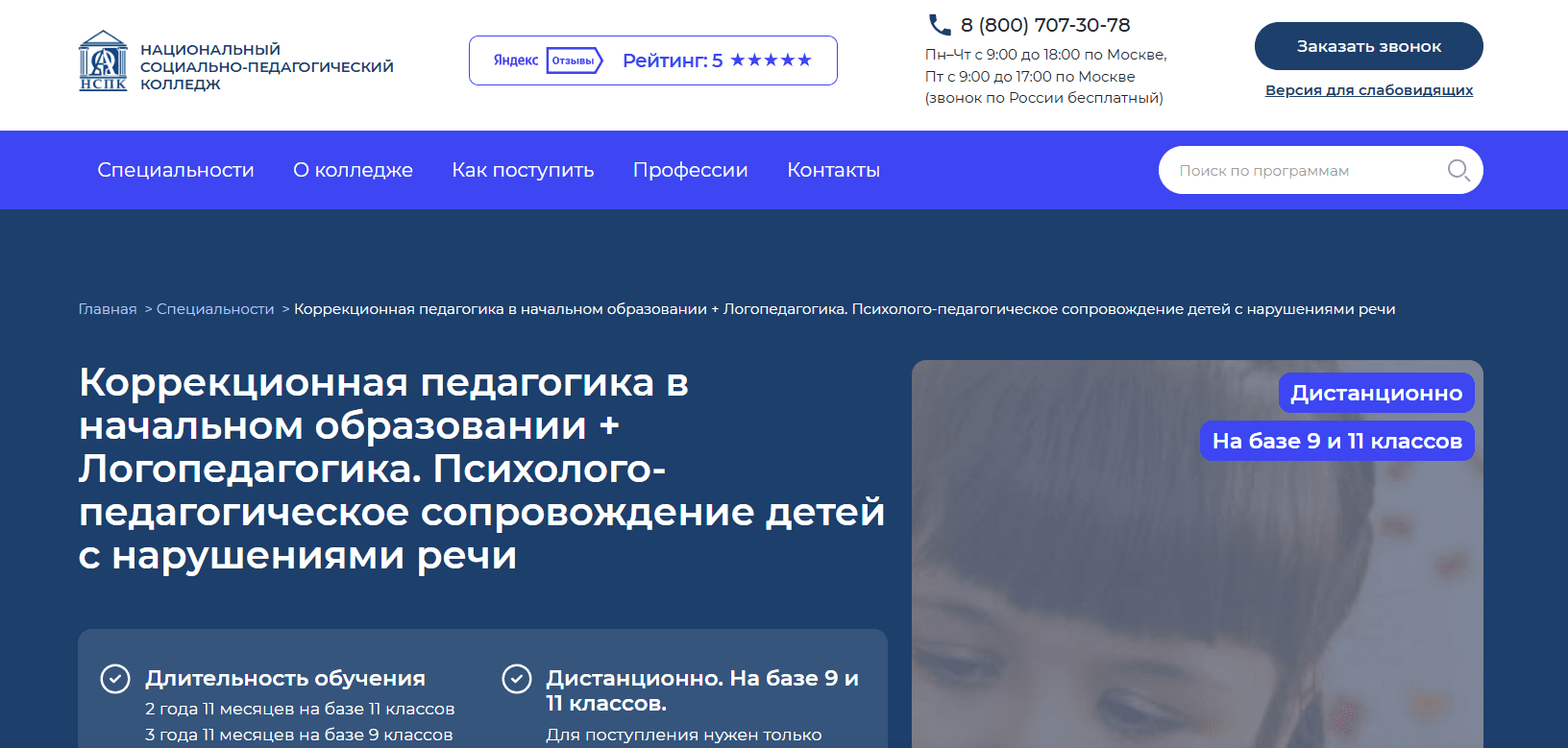Open the Специальности menu item
The width and height of the screenshot is (1568, 748).
(x=176, y=170)
